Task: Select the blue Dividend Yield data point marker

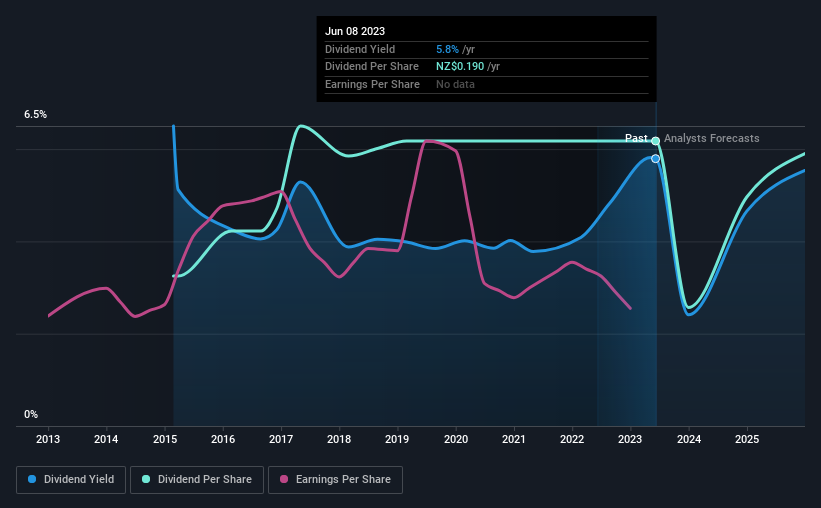Action: 656,159
